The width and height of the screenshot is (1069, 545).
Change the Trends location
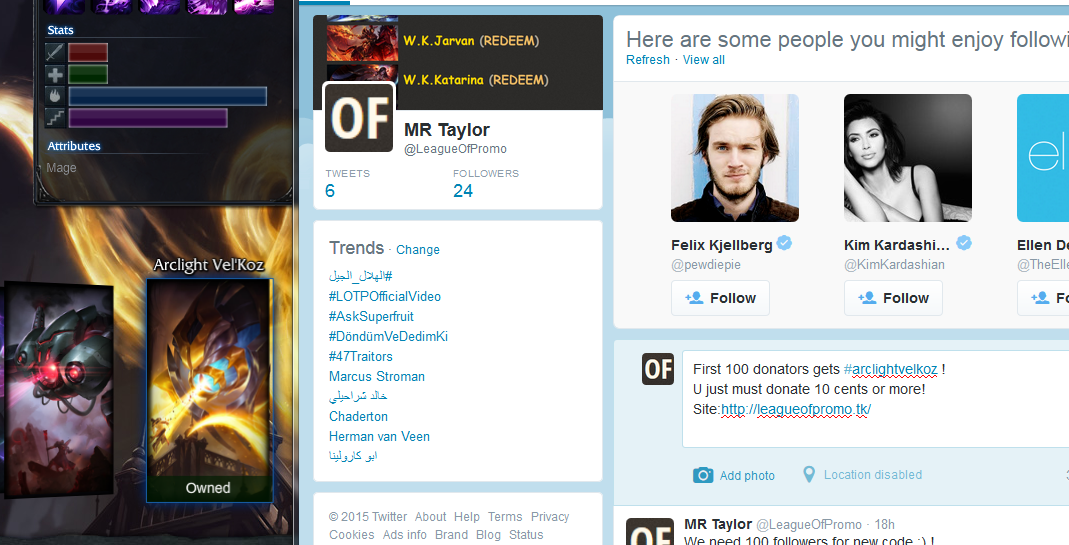click(x=418, y=250)
